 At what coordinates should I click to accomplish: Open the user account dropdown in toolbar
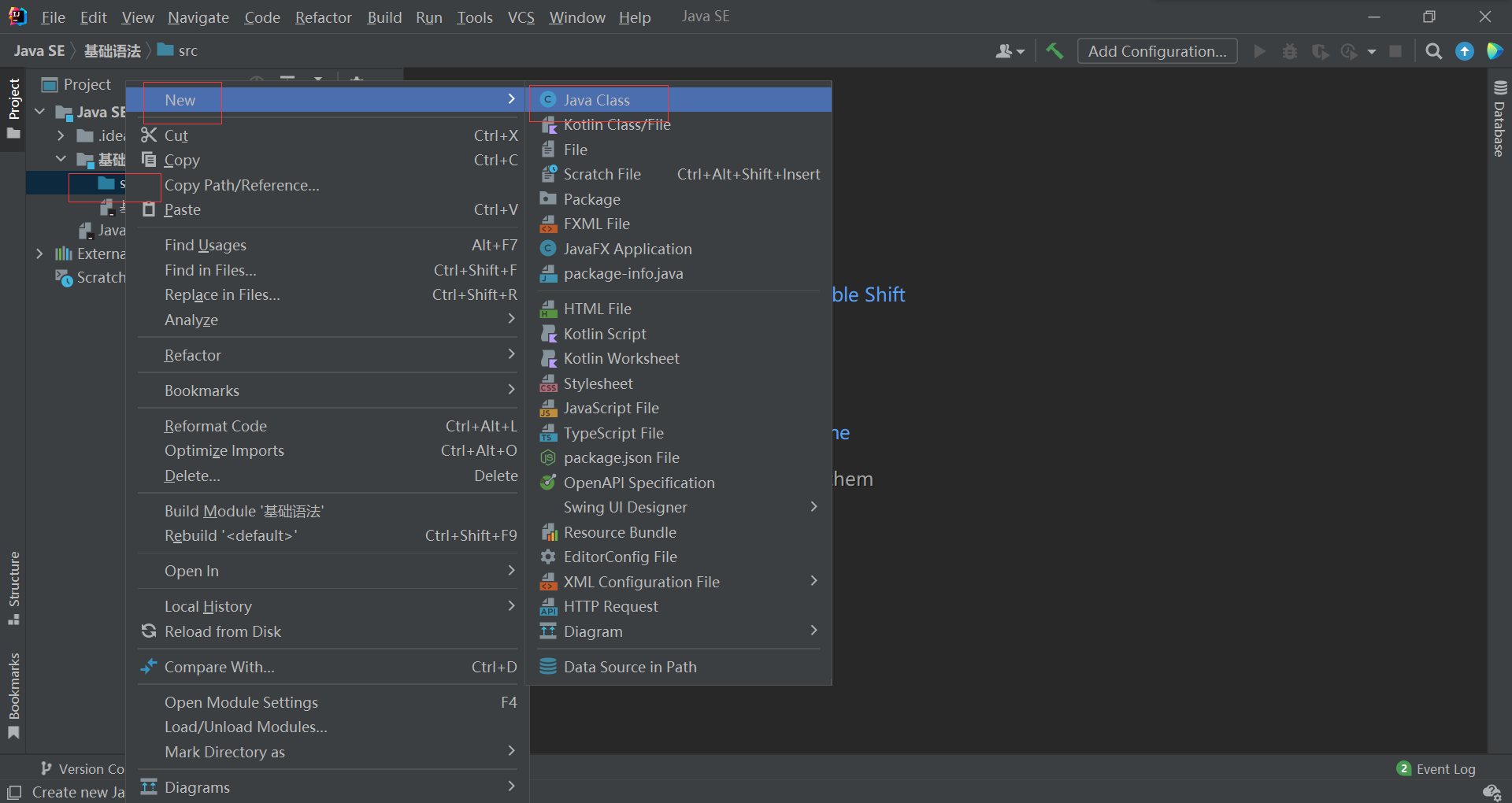coord(1010,51)
